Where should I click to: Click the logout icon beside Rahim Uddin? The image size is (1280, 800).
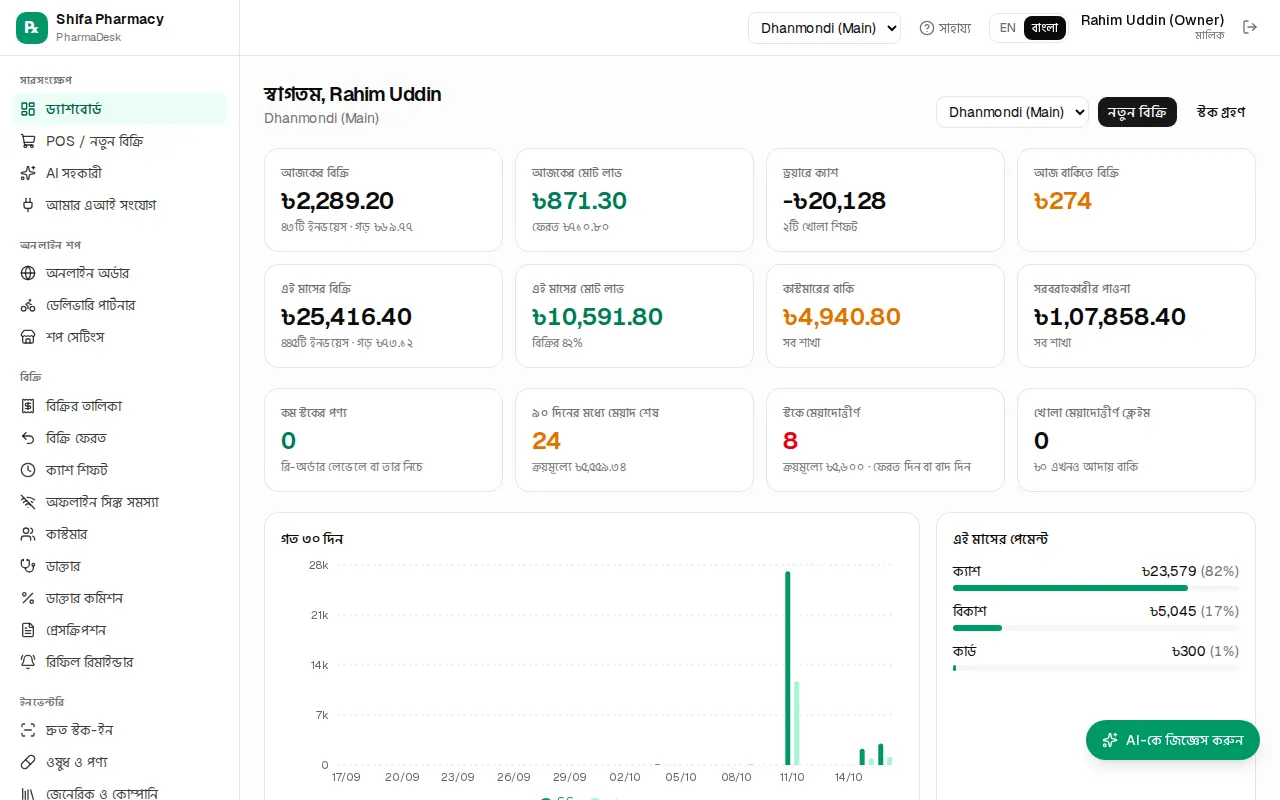pyautogui.click(x=1250, y=27)
